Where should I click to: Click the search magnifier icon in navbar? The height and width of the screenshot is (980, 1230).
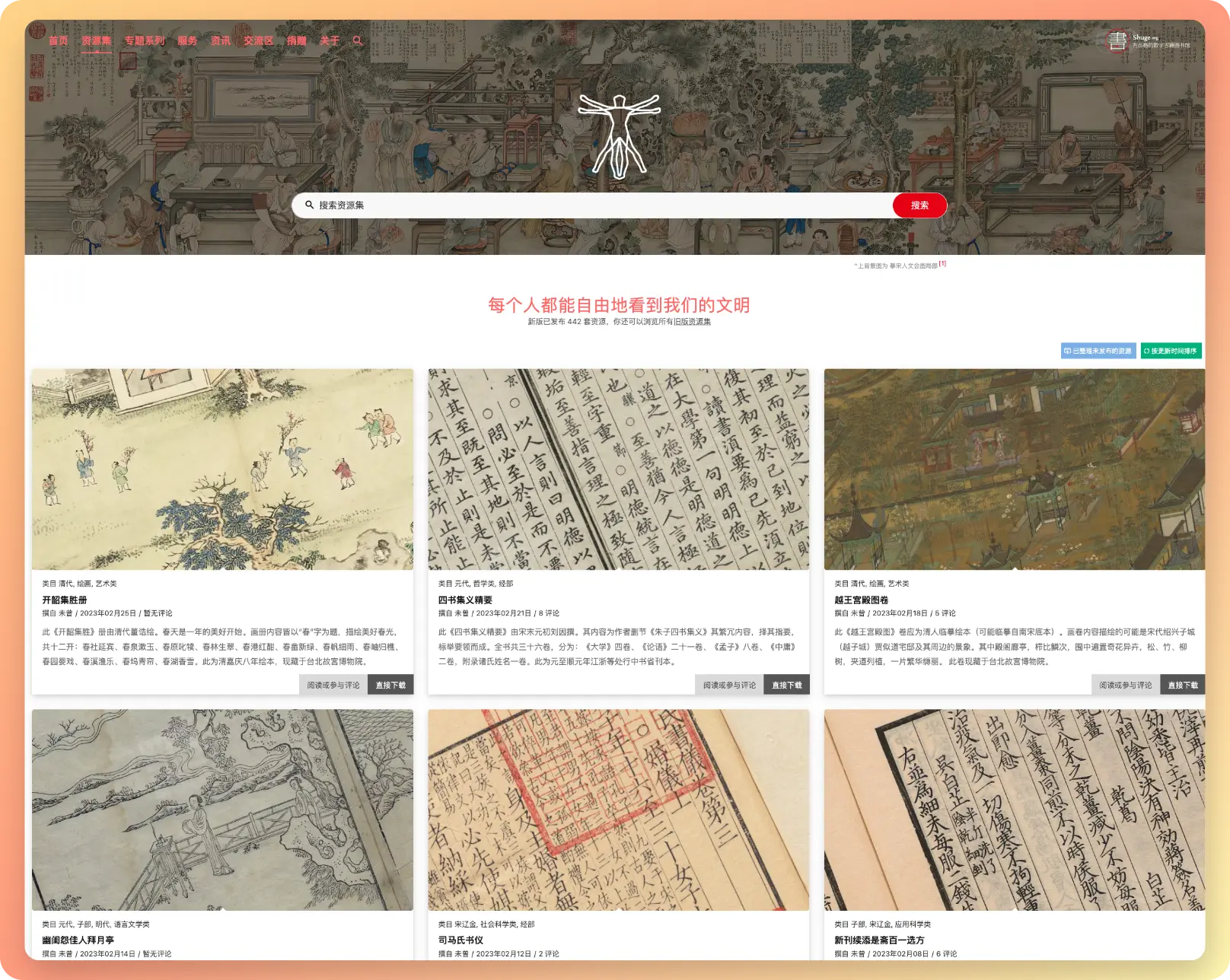[357, 41]
